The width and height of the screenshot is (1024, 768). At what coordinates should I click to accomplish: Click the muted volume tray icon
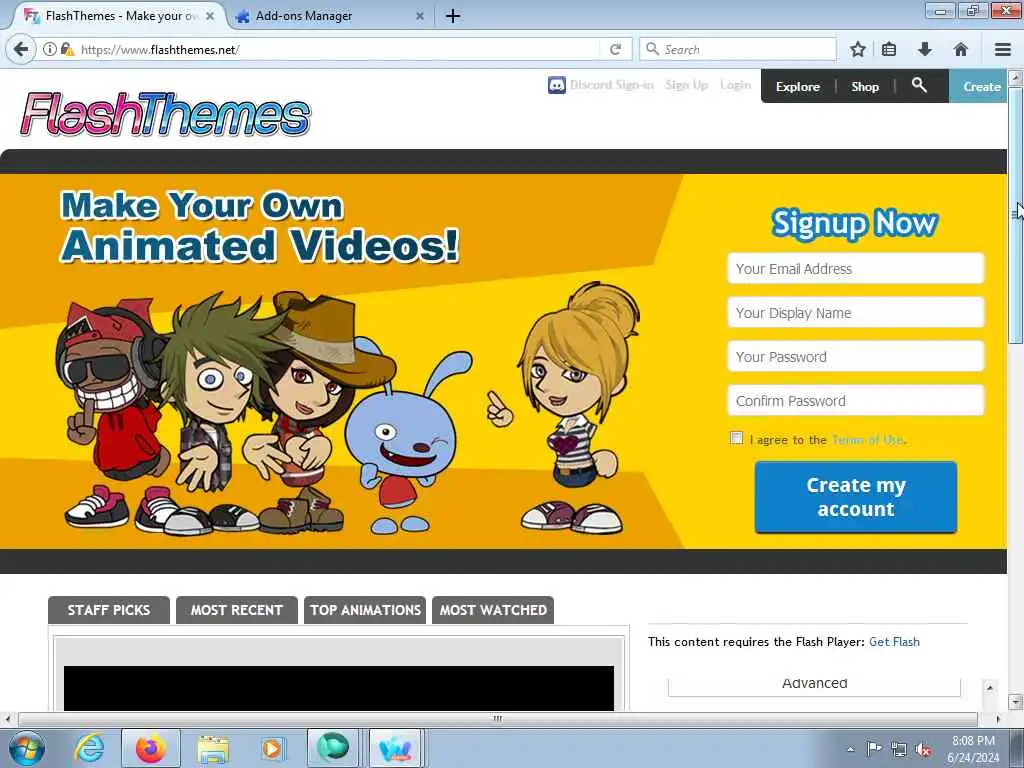pyautogui.click(x=923, y=749)
